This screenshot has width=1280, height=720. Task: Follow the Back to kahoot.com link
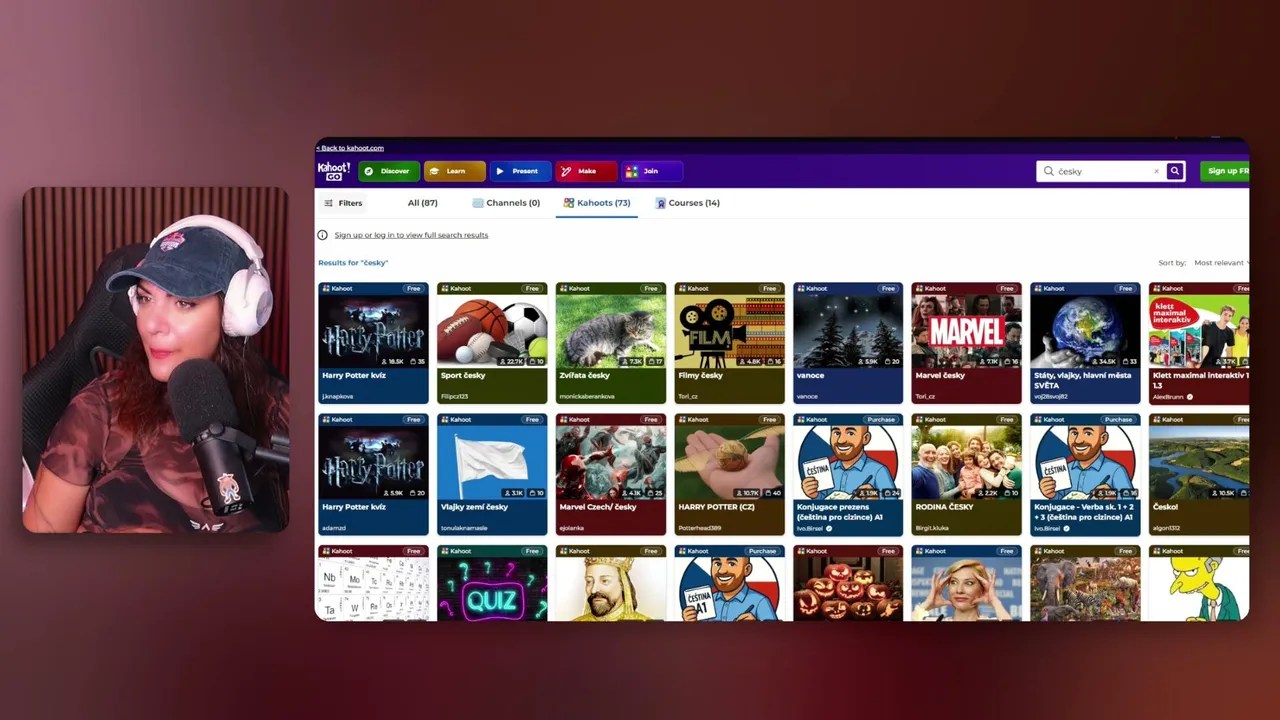point(350,148)
